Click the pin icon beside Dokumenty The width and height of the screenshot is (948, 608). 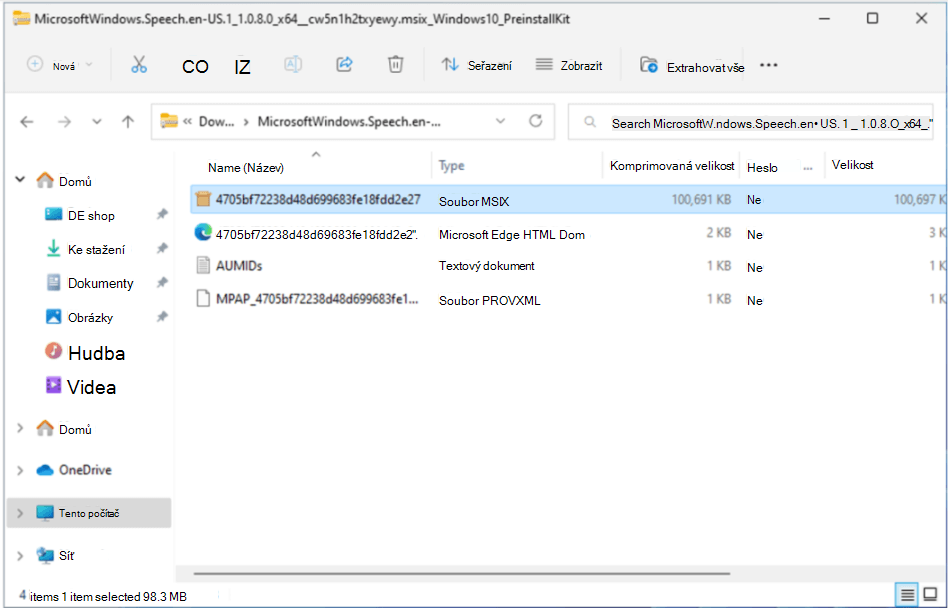[162, 282]
